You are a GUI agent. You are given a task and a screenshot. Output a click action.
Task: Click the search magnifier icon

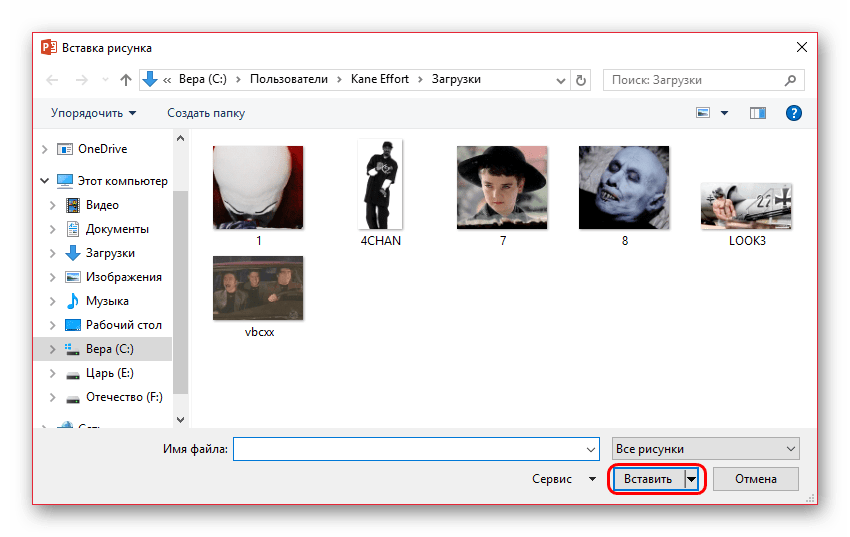tap(790, 80)
